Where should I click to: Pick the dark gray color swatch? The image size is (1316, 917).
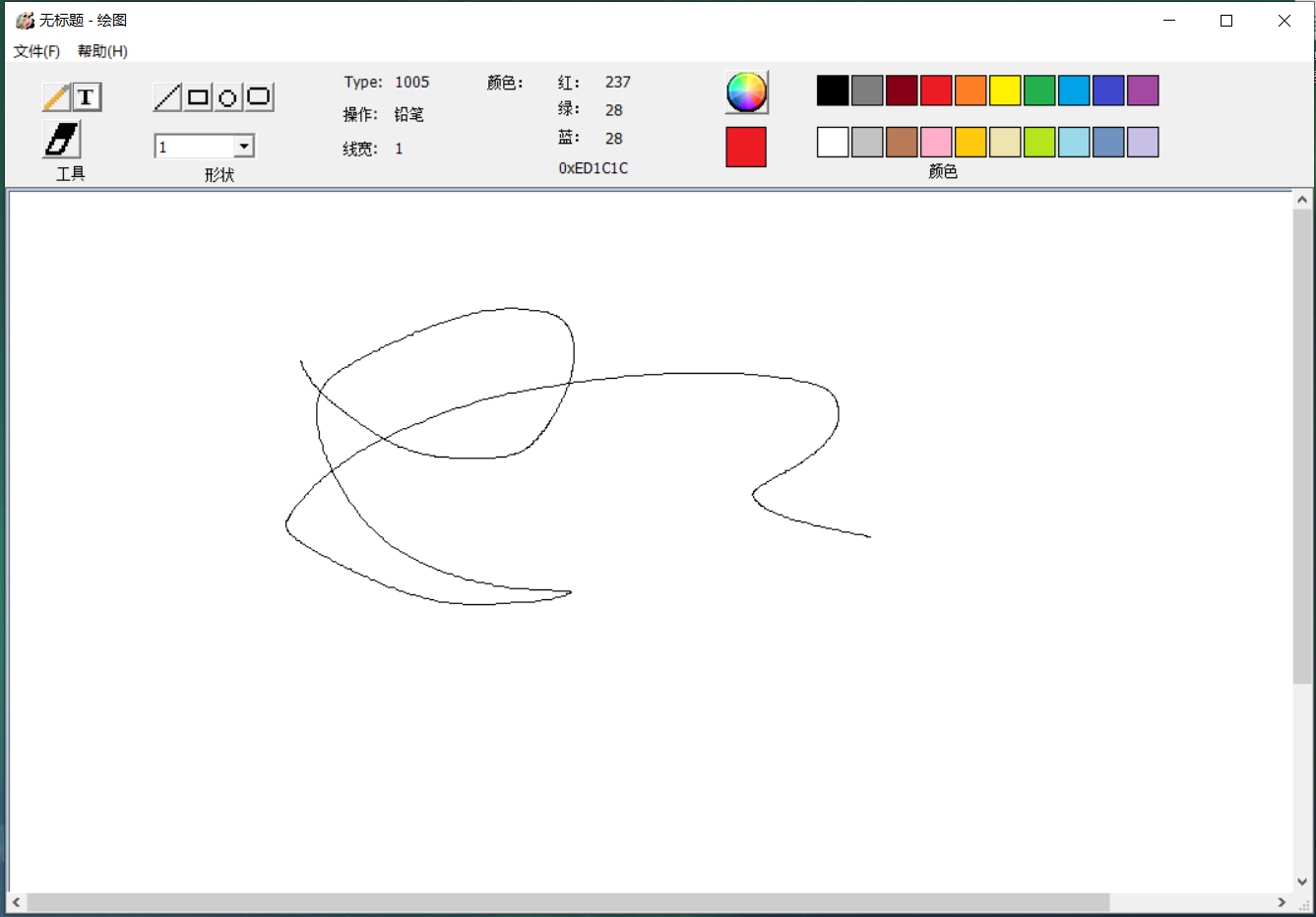pyautogui.click(x=867, y=91)
